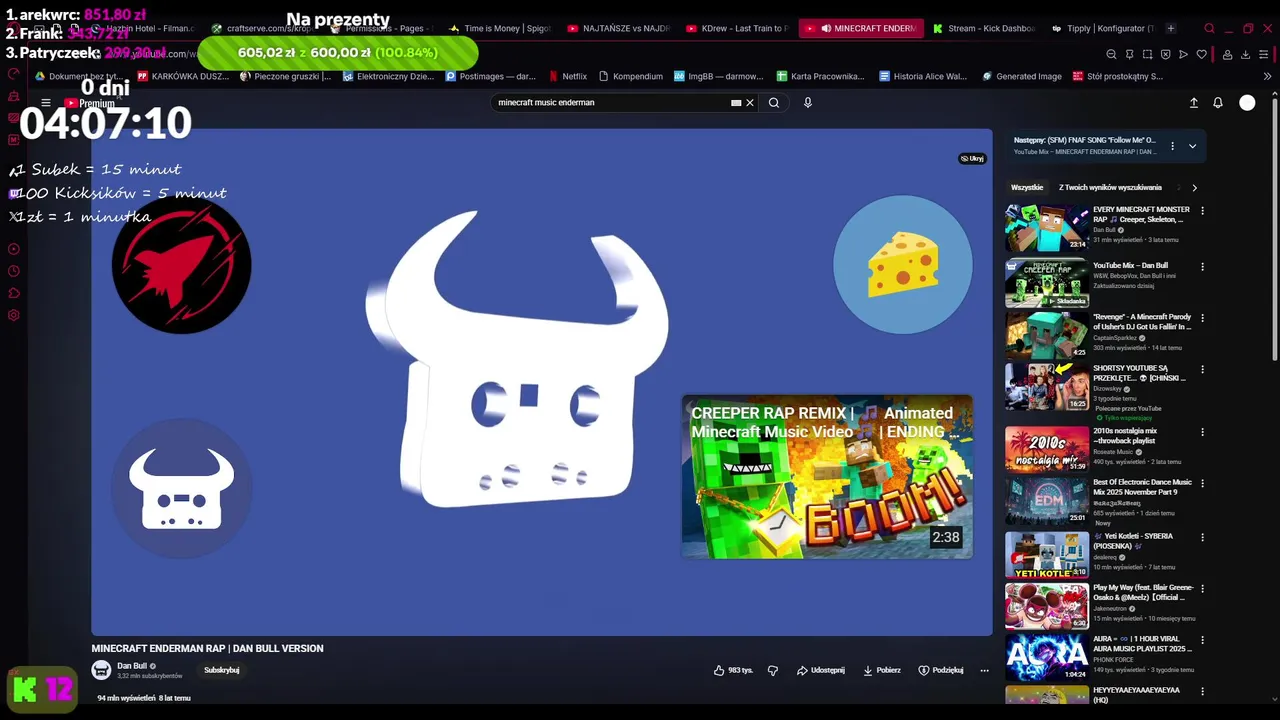Open Generated Image bookmark
This screenshot has width=1280, height=720.
(x=1022, y=76)
